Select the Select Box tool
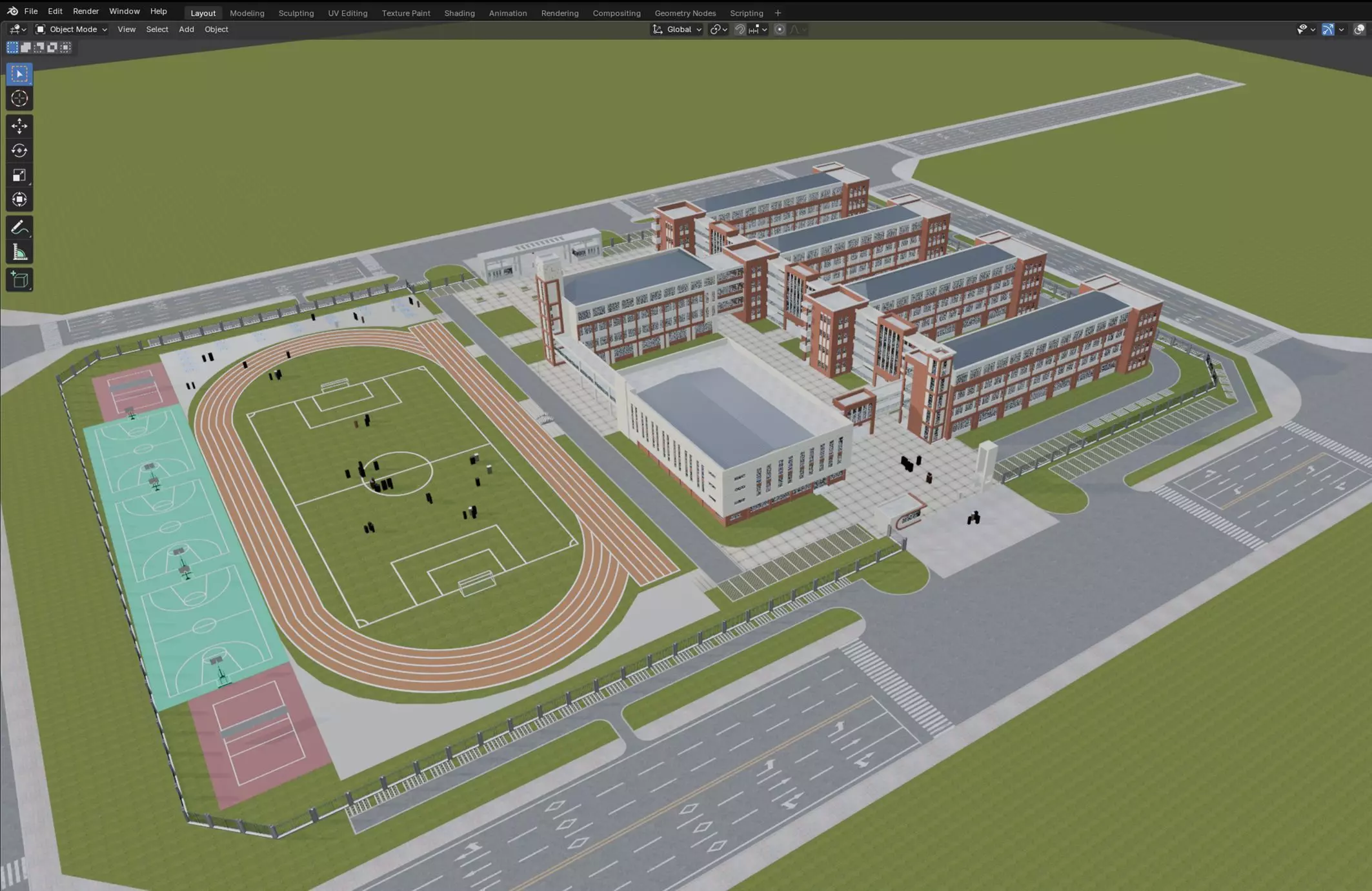Image resolution: width=1372 pixels, height=891 pixels. [x=19, y=74]
